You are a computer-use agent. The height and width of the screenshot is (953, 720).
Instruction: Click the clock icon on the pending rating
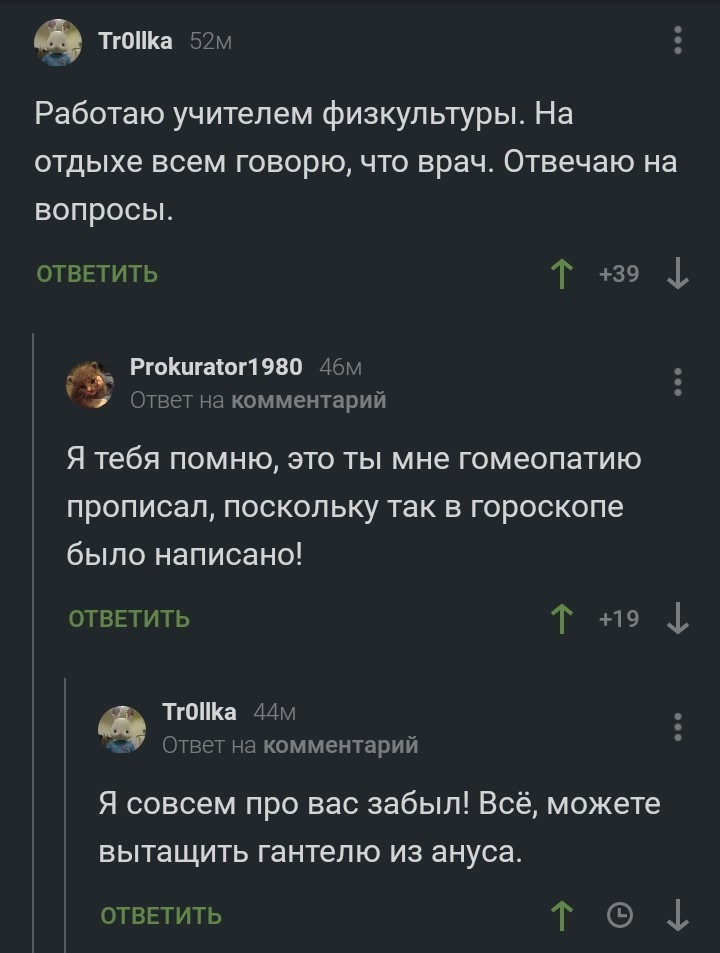pyautogui.click(x=621, y=913)
